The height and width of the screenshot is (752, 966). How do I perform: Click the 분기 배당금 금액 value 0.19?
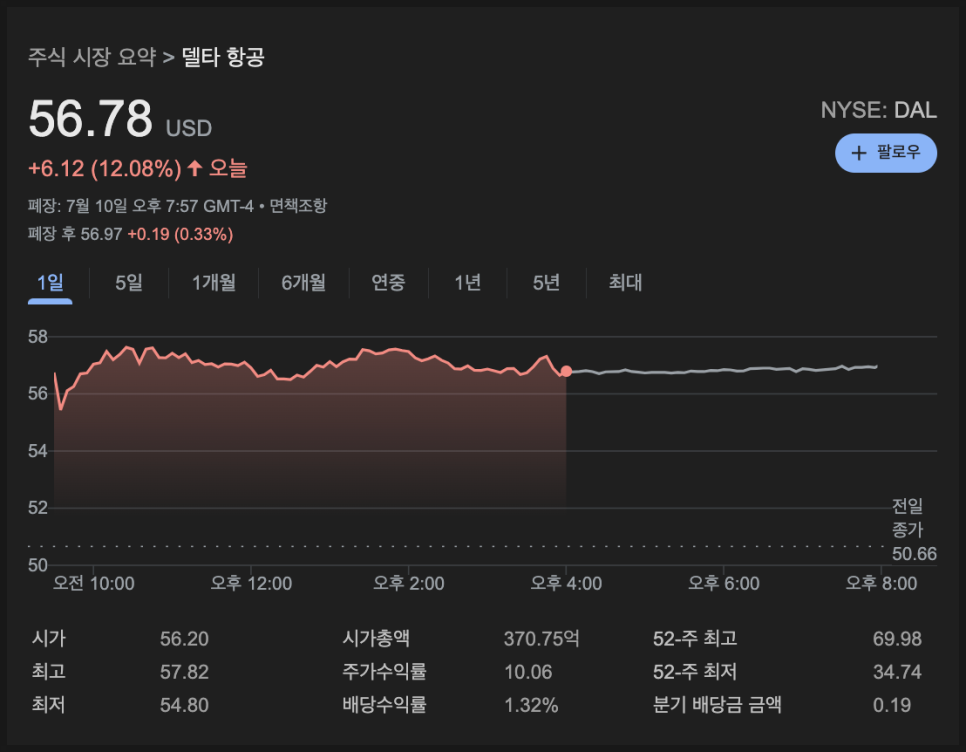pos(891,705)
